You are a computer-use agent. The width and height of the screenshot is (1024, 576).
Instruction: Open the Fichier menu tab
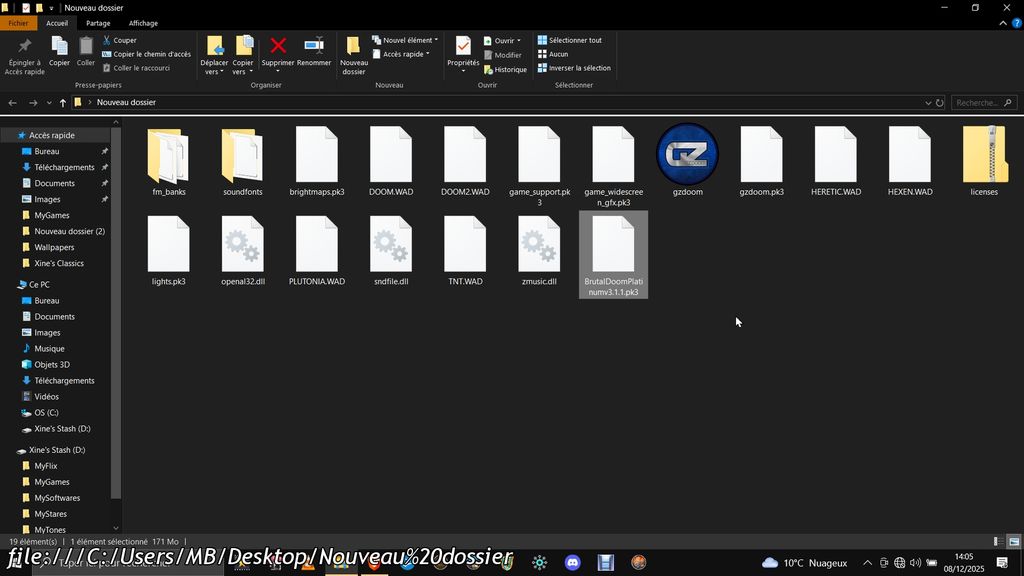click(x=18, y=23)
